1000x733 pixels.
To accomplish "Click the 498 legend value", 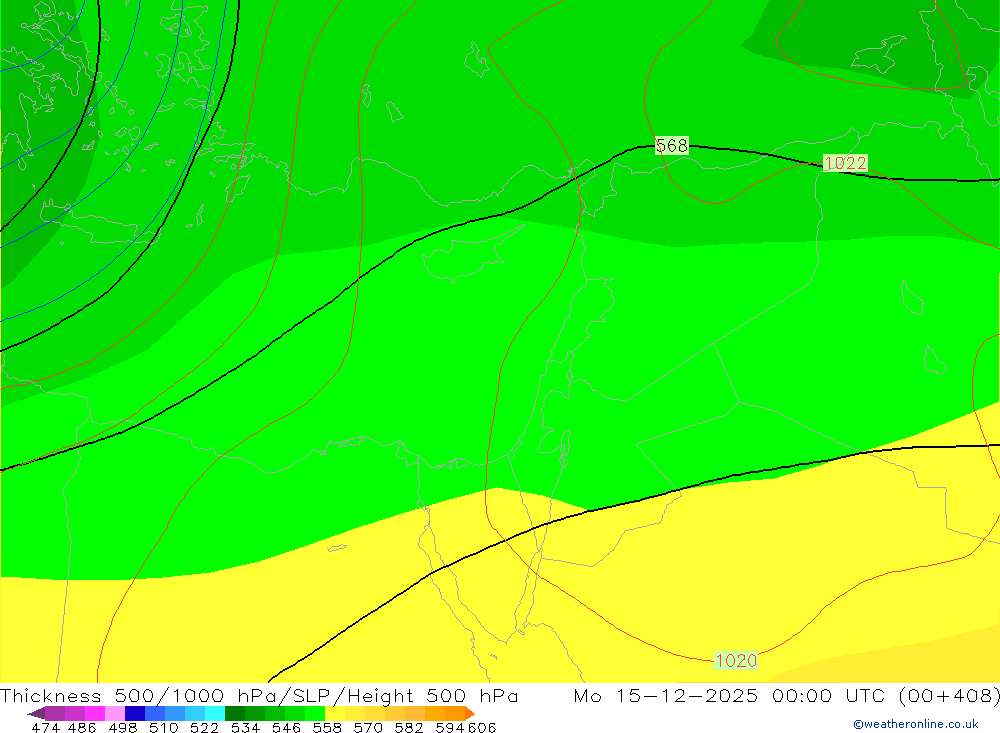I will point(122,728).
